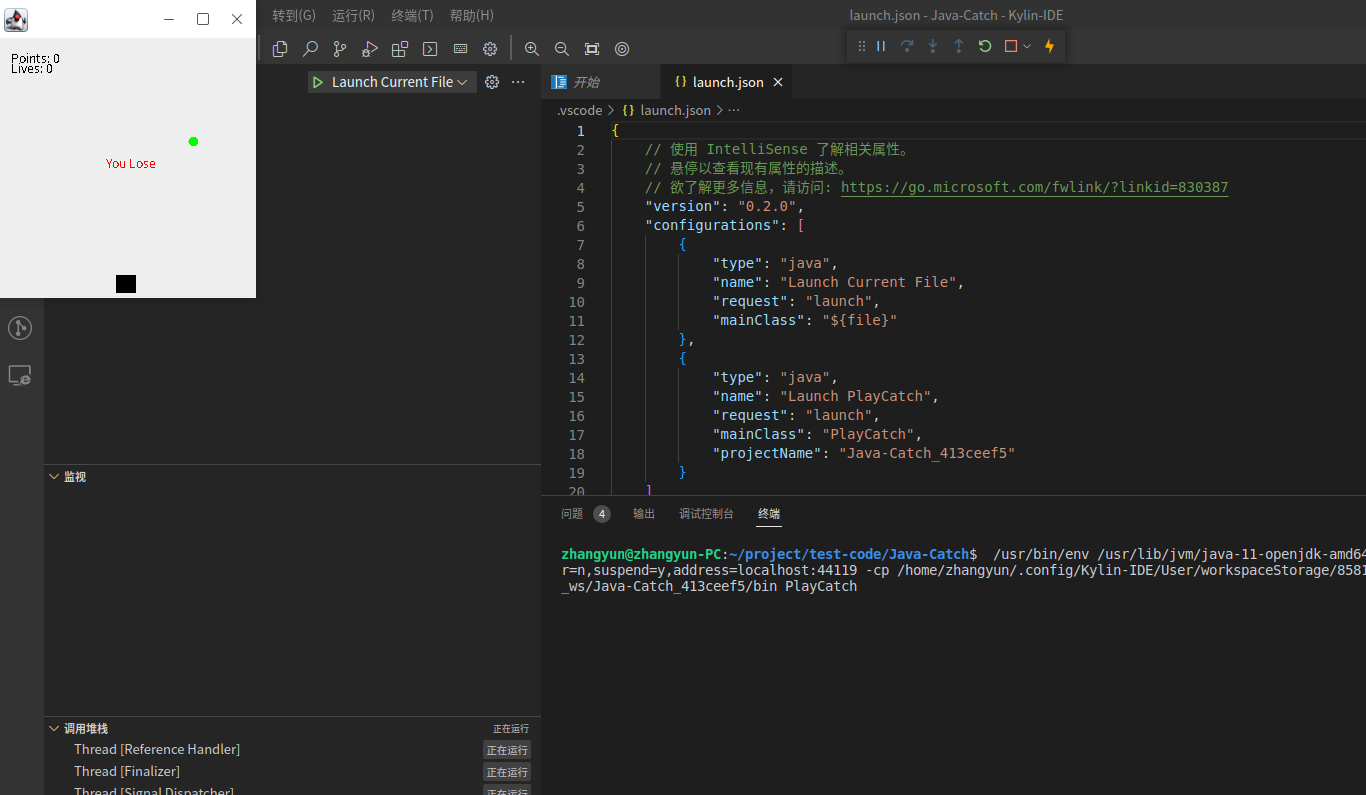Open launch.json via debug gear icon
1366x795 pixels.
[492, 82]
